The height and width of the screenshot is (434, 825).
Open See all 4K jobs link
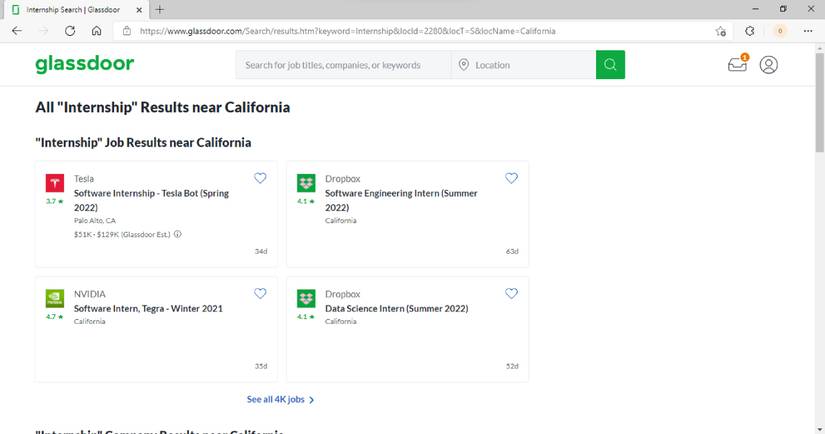coord(280,400)
